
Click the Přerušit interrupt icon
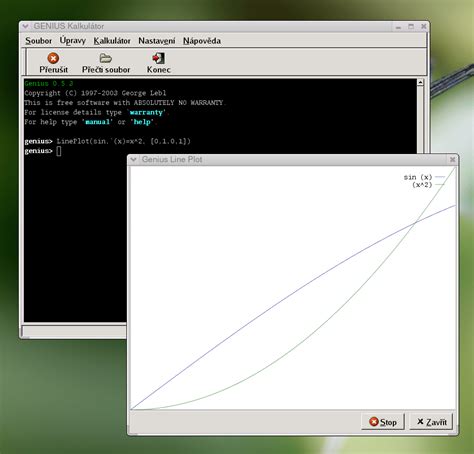coord(53,58)
